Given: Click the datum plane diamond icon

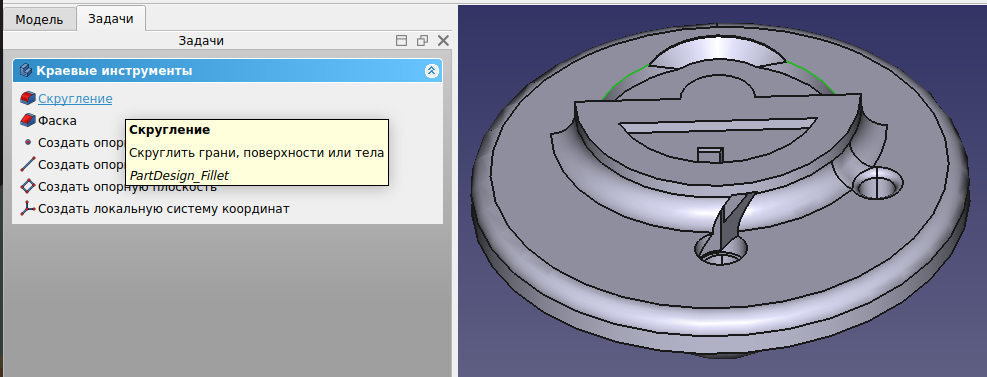Looking at the screenshot, I should coord(28,186).
